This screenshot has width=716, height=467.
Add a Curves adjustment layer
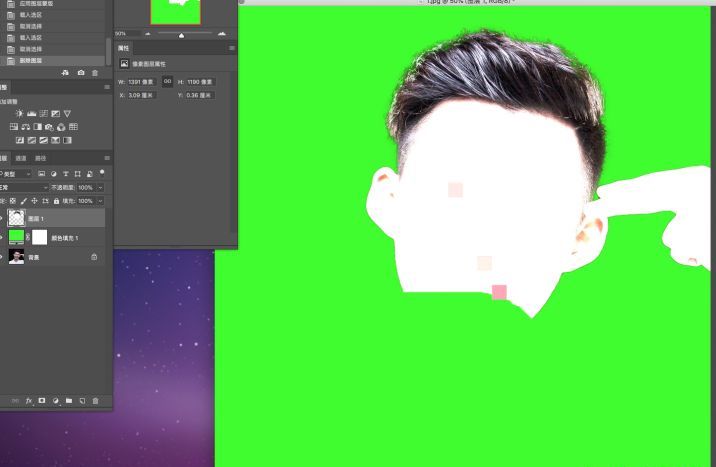[x=43, y=113]
